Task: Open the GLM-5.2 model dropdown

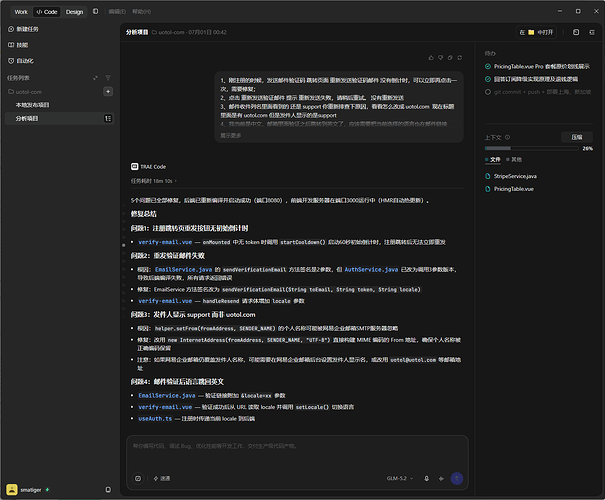Action: [x=400, y=478]
